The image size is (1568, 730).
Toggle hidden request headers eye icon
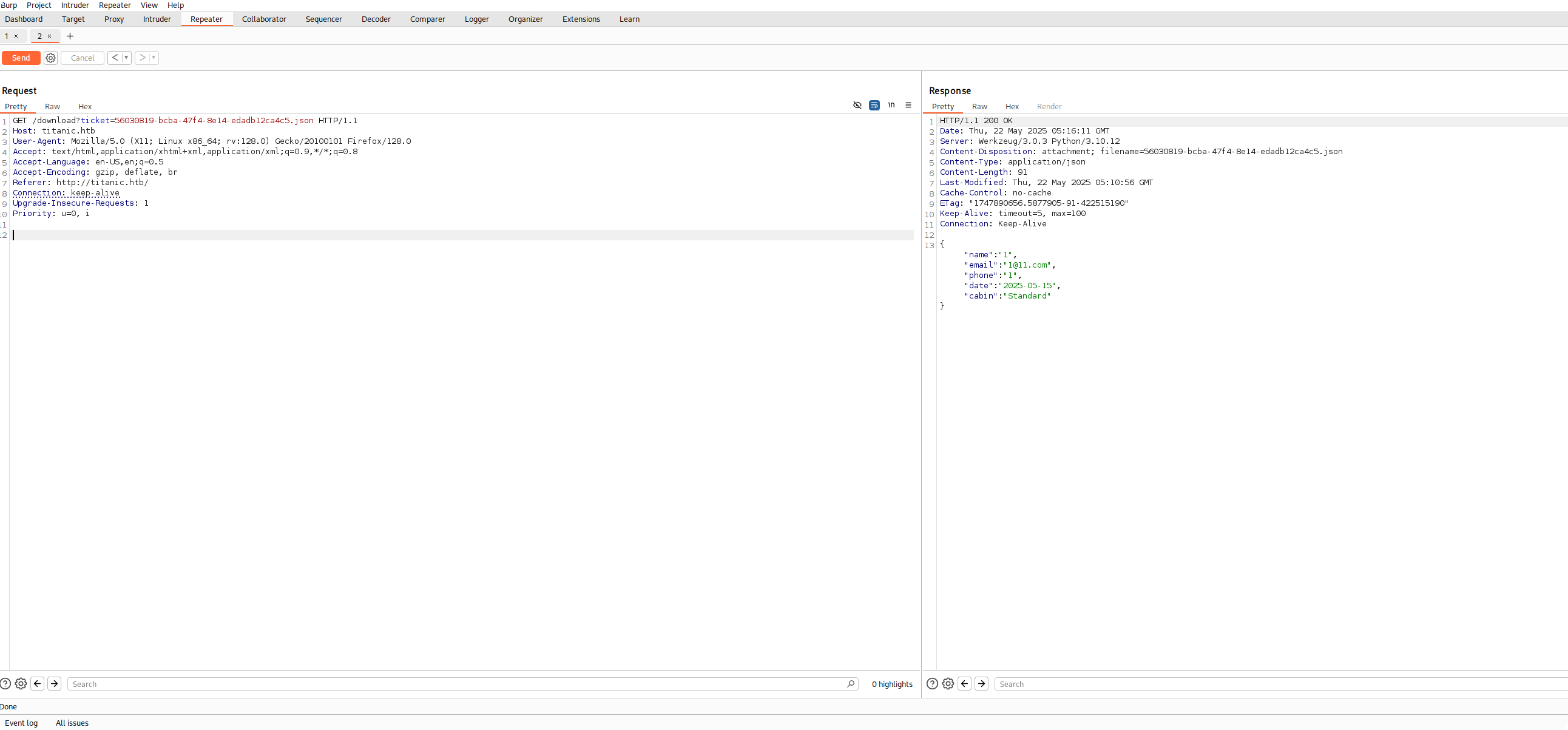pos(857,106)
